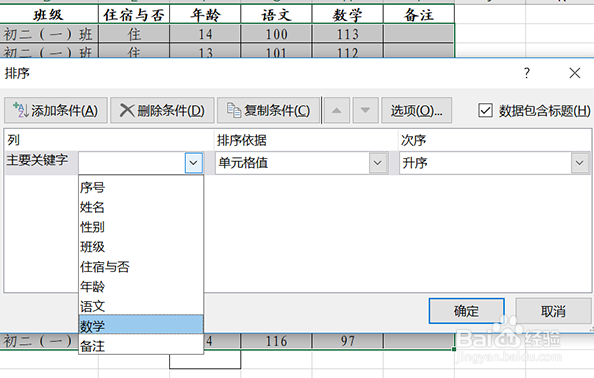
Task: Open the 次序 升序 dropdown
Action: click(x=580, y=163)
